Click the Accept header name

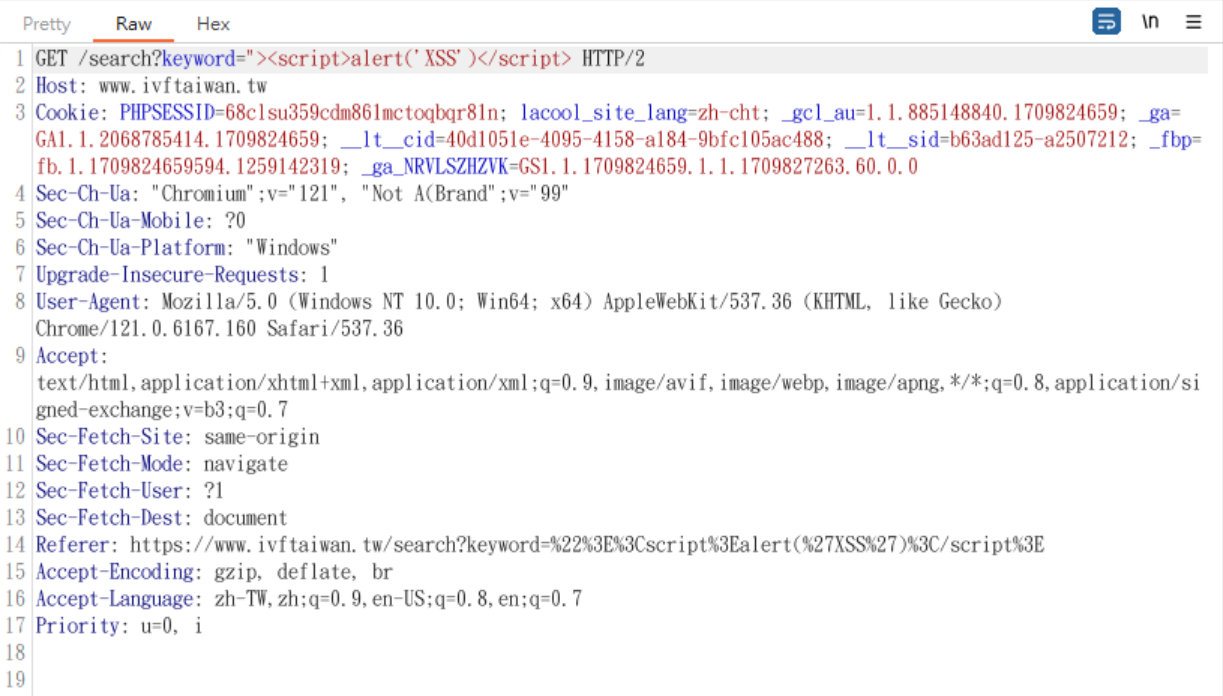click(x=68, y=356)
